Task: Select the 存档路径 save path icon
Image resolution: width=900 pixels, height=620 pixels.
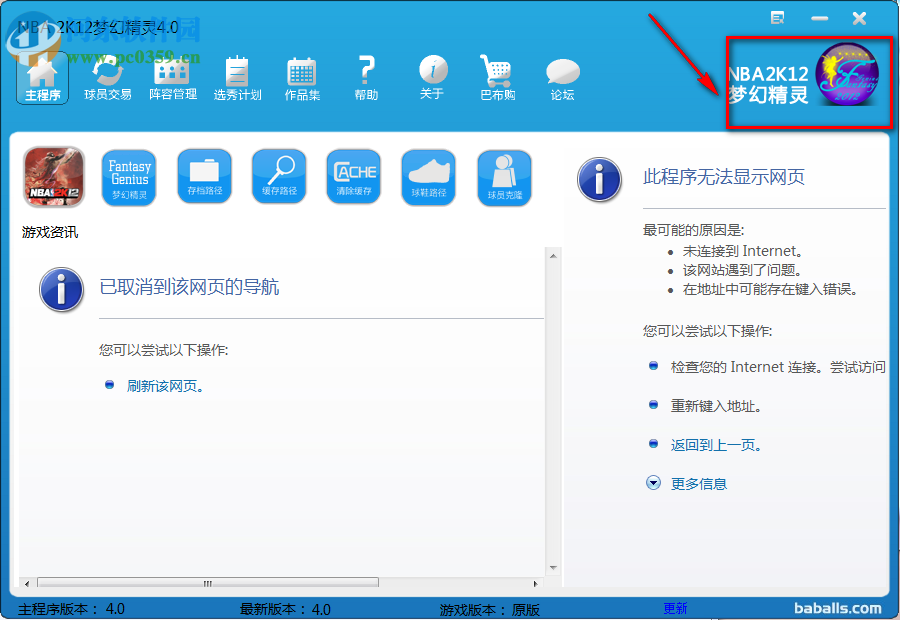Action: click(204, 177)
